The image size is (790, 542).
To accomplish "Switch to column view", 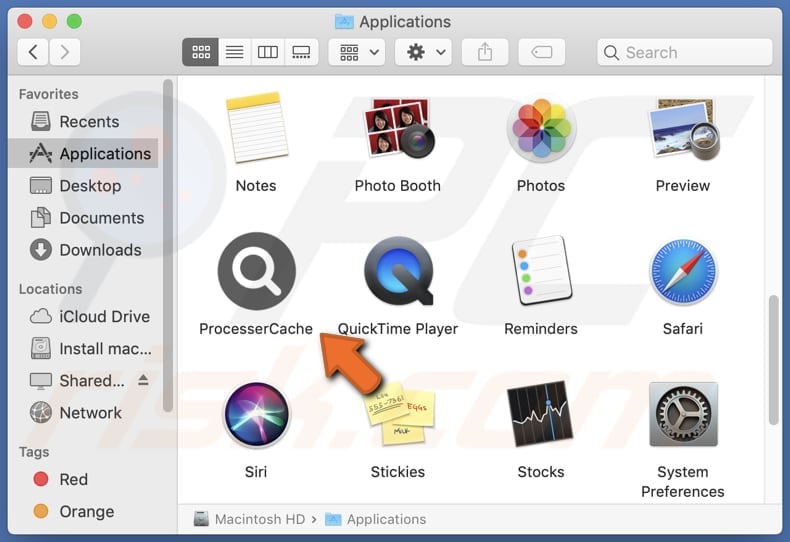I will click(x=268, y=52).
